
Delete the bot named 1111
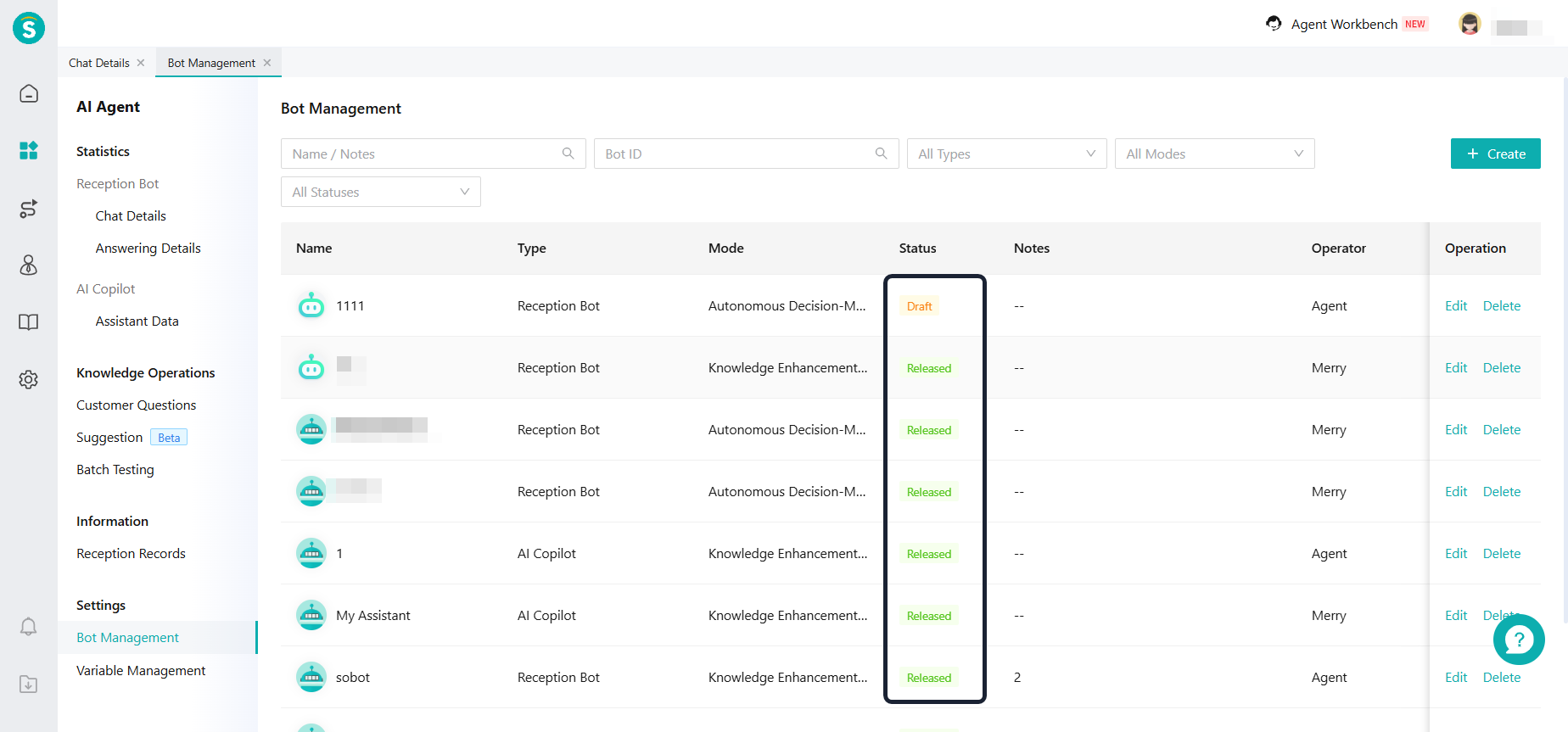1501,305
